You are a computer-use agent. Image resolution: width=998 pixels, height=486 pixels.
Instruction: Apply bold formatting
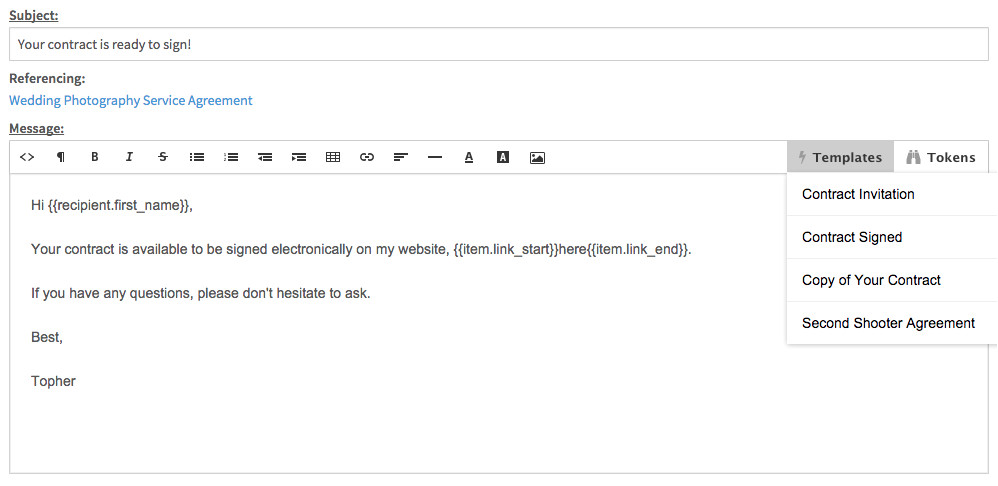click(x=95, y=157)
